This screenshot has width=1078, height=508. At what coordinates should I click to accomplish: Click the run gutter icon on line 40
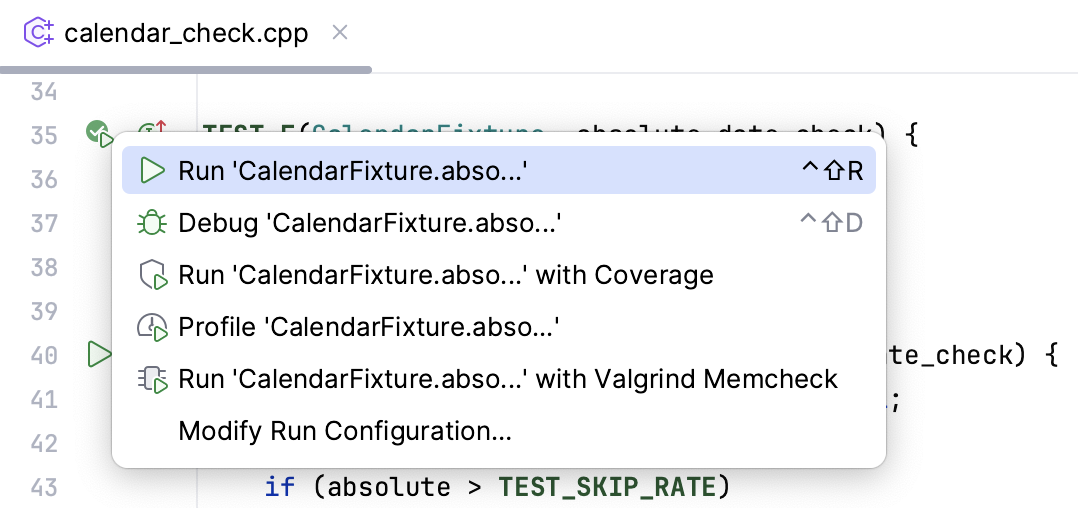pos(99,354)
